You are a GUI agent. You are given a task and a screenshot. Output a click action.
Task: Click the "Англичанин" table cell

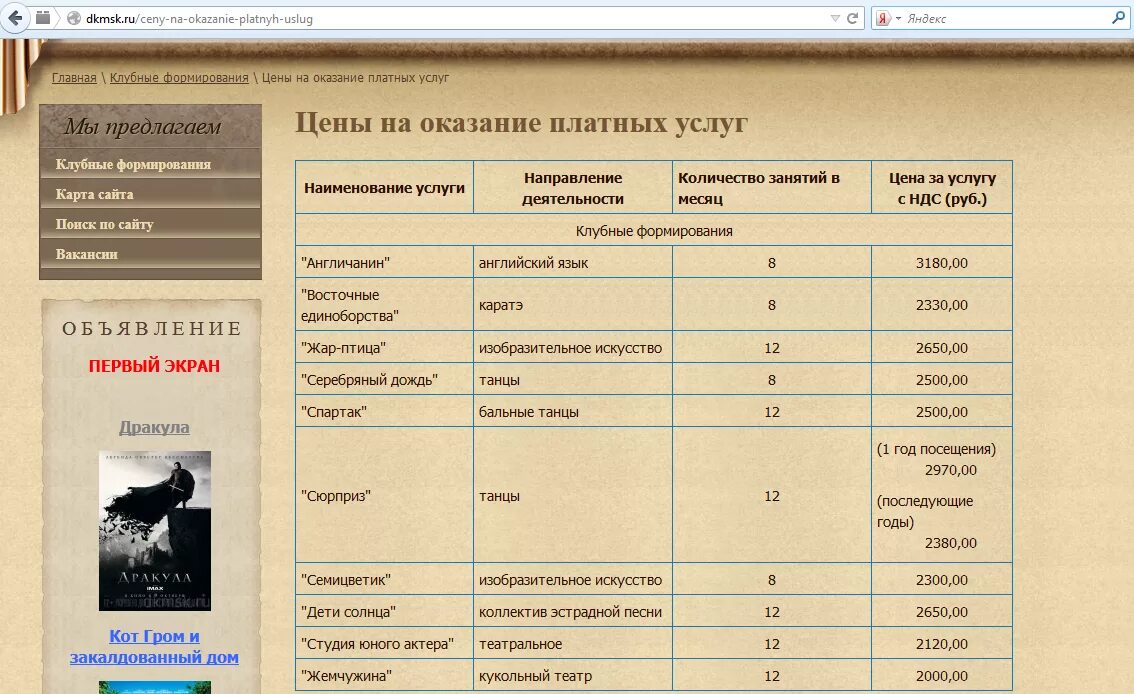pyautogui.click(x=384, y=262)
